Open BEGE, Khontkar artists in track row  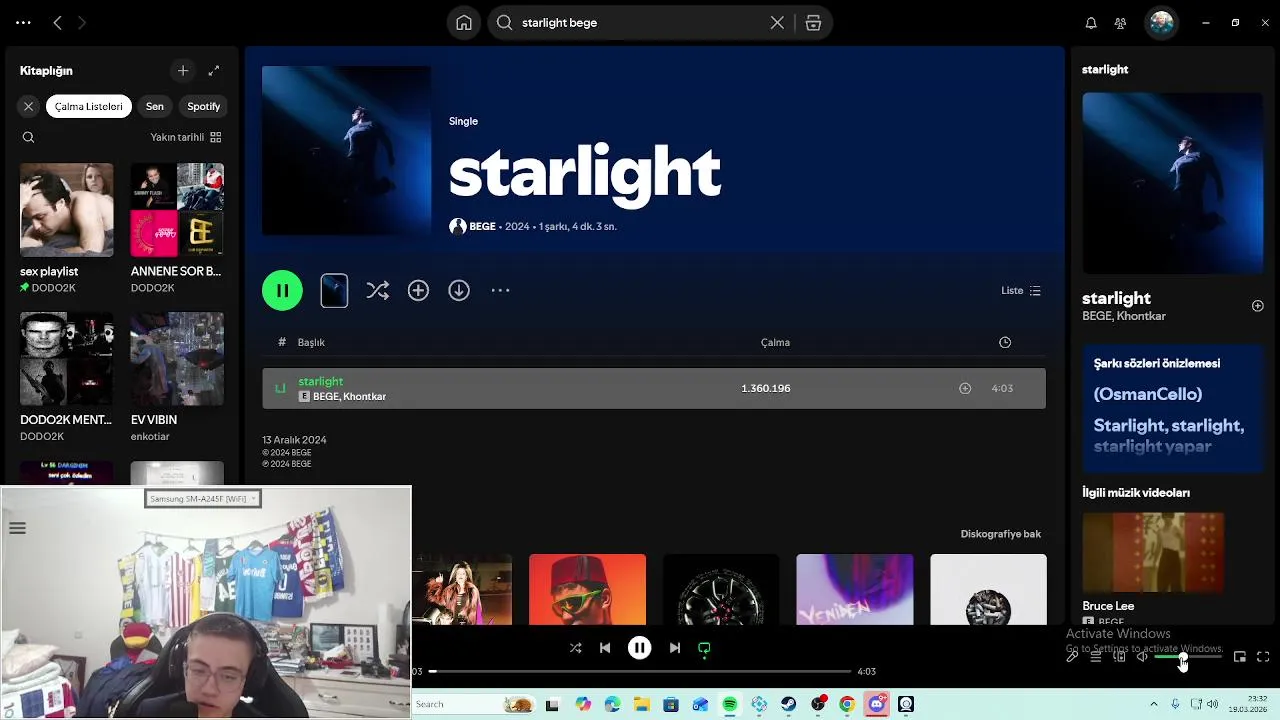coord(349,397)
